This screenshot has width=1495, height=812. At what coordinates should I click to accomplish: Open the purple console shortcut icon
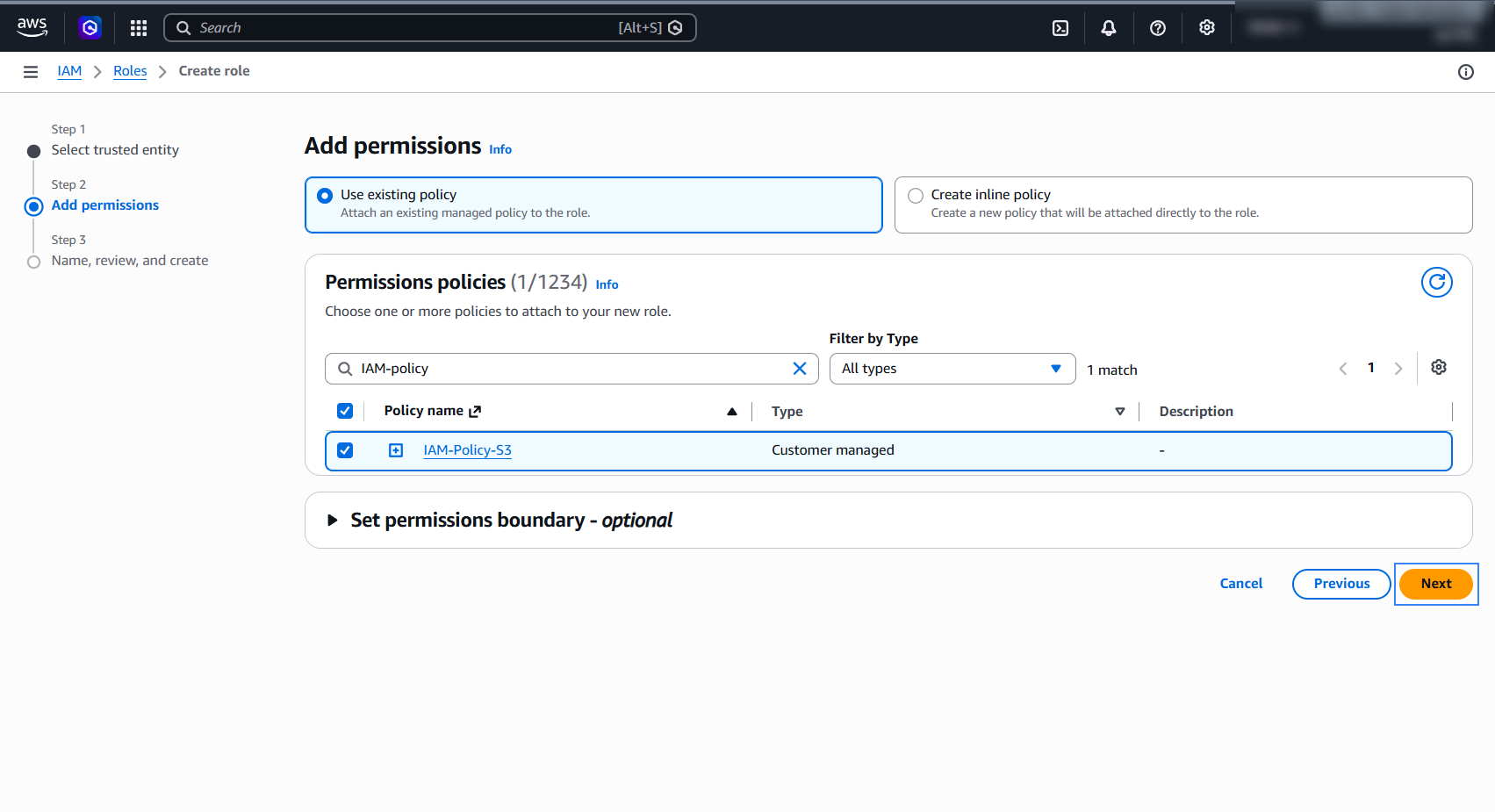(90, 28)
